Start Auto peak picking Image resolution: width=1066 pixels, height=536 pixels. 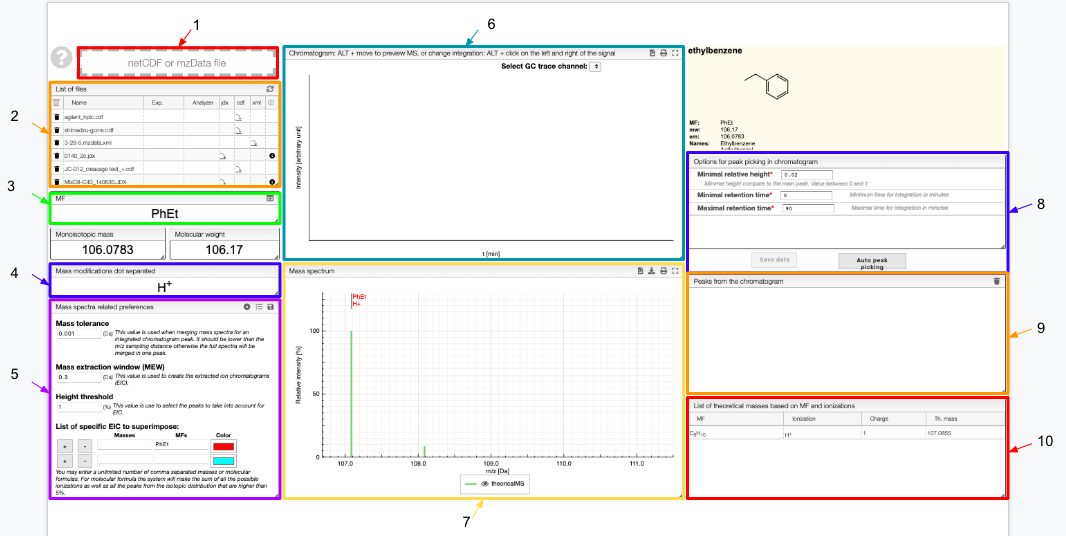pyautogui.click(x=872, y=262)
